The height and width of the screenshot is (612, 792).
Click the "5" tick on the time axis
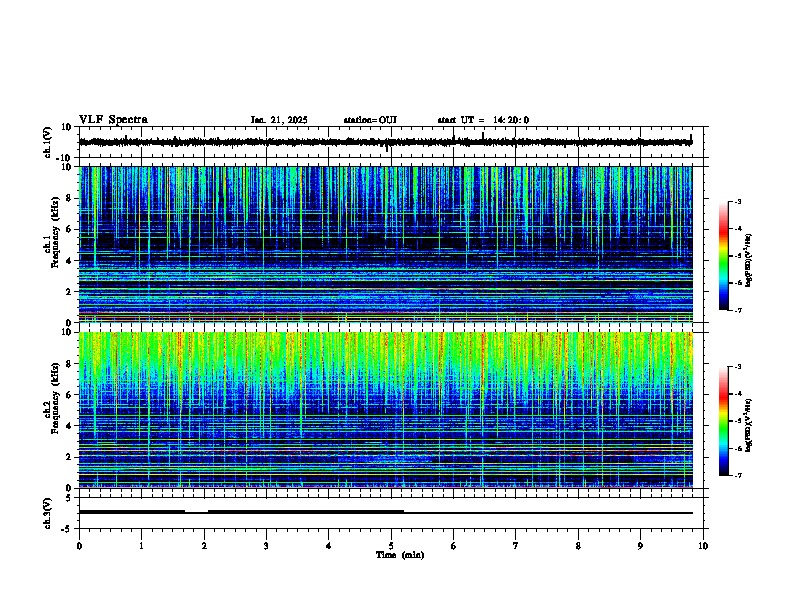391,546
